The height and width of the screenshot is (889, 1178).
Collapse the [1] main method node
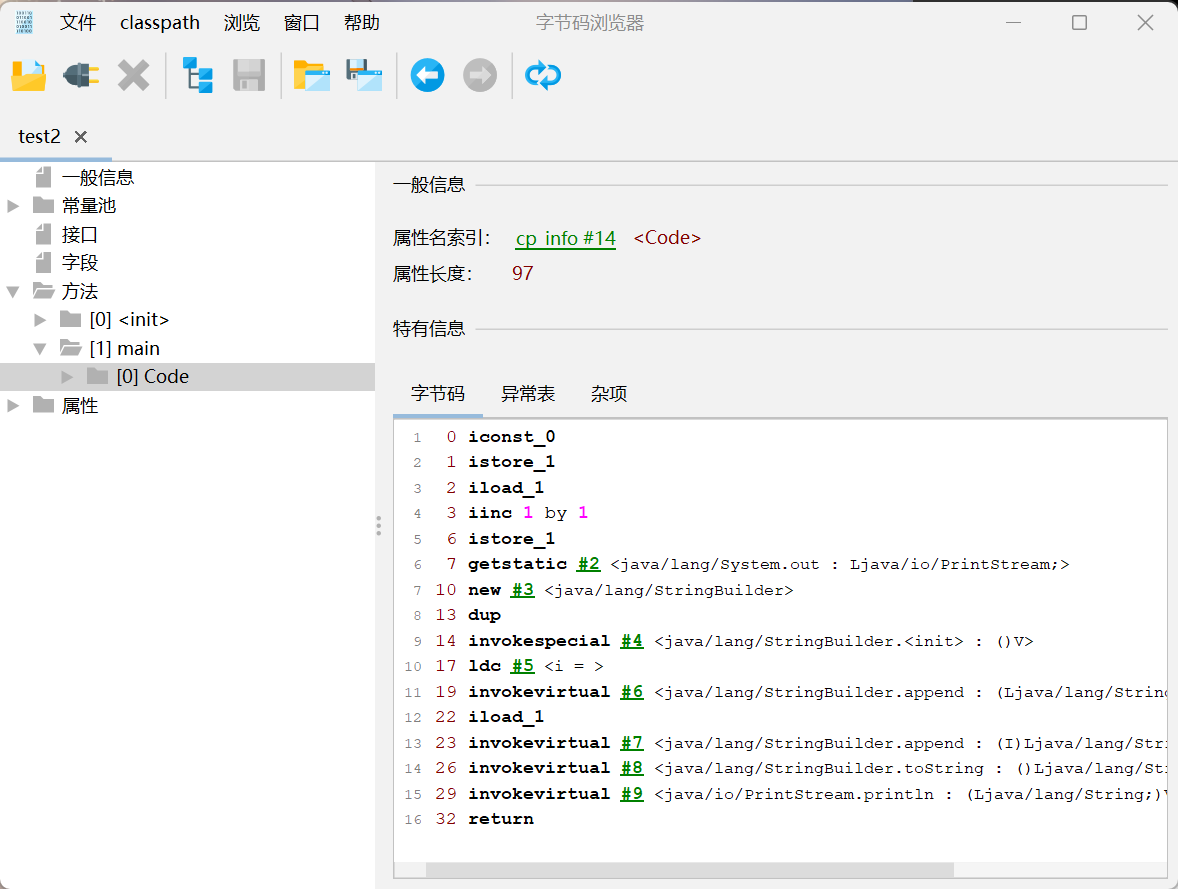(x=41, y=349)
